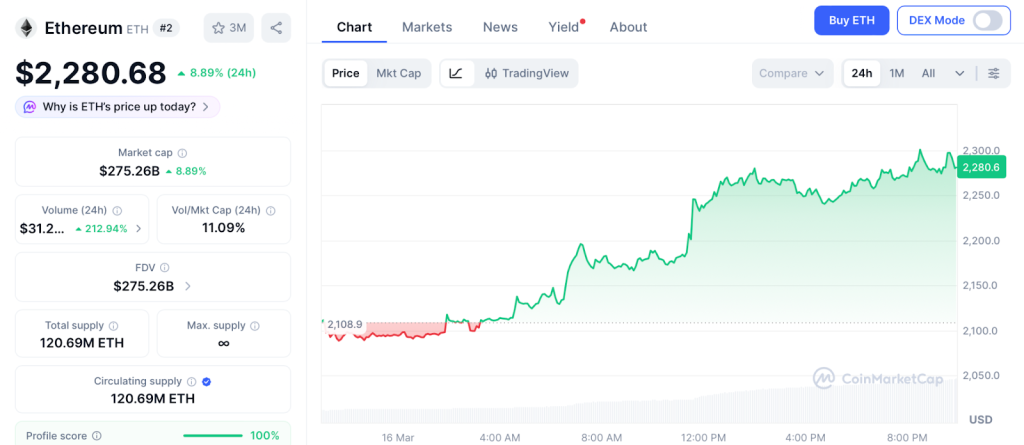
Task: Open the Yield tab
Action: [x=564, y=27]
